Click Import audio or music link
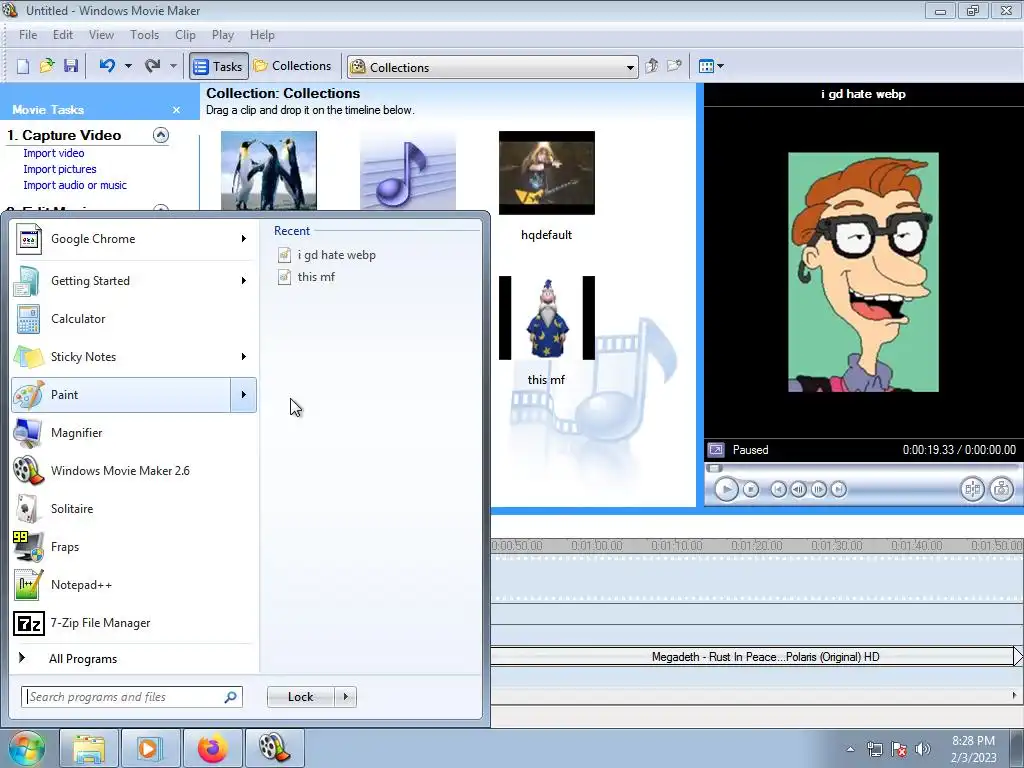Screen dimensions: 1024x768 point(75,185)
